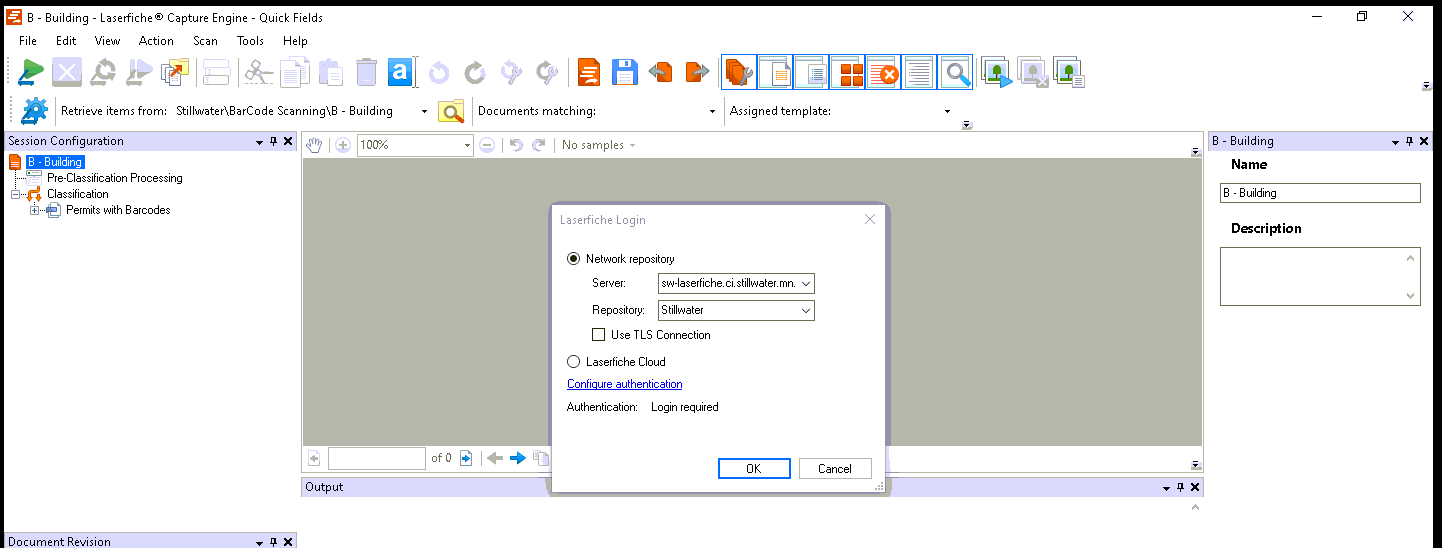Click OK in Laserfiche Login dialog
Viewport: 1442px width, 548px height.
754,468
